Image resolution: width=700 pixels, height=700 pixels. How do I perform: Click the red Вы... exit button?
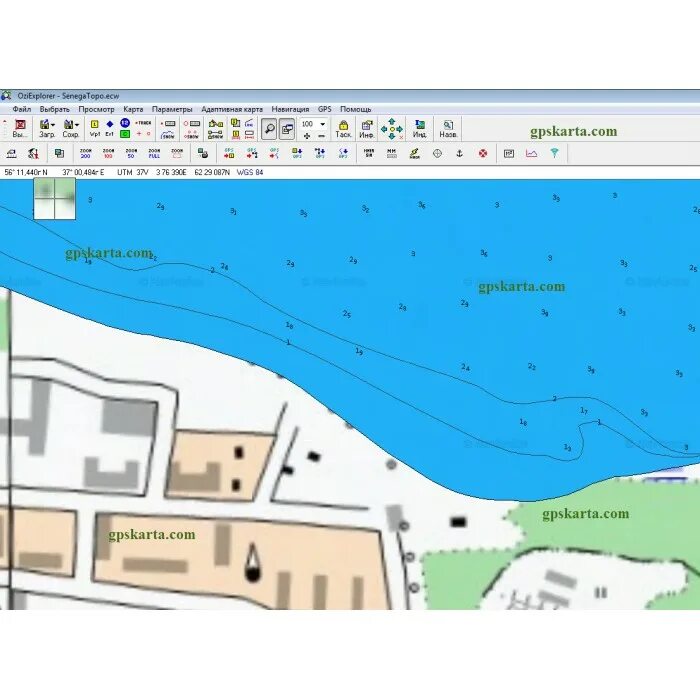[20, 129]
